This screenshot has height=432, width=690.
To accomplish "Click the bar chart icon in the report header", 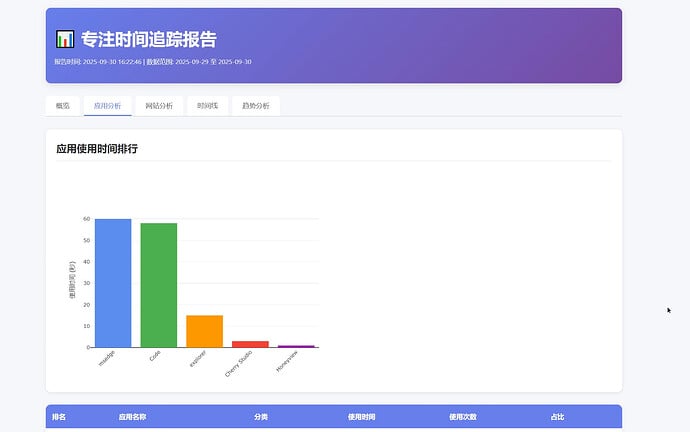I will click(x=65, y=40).
